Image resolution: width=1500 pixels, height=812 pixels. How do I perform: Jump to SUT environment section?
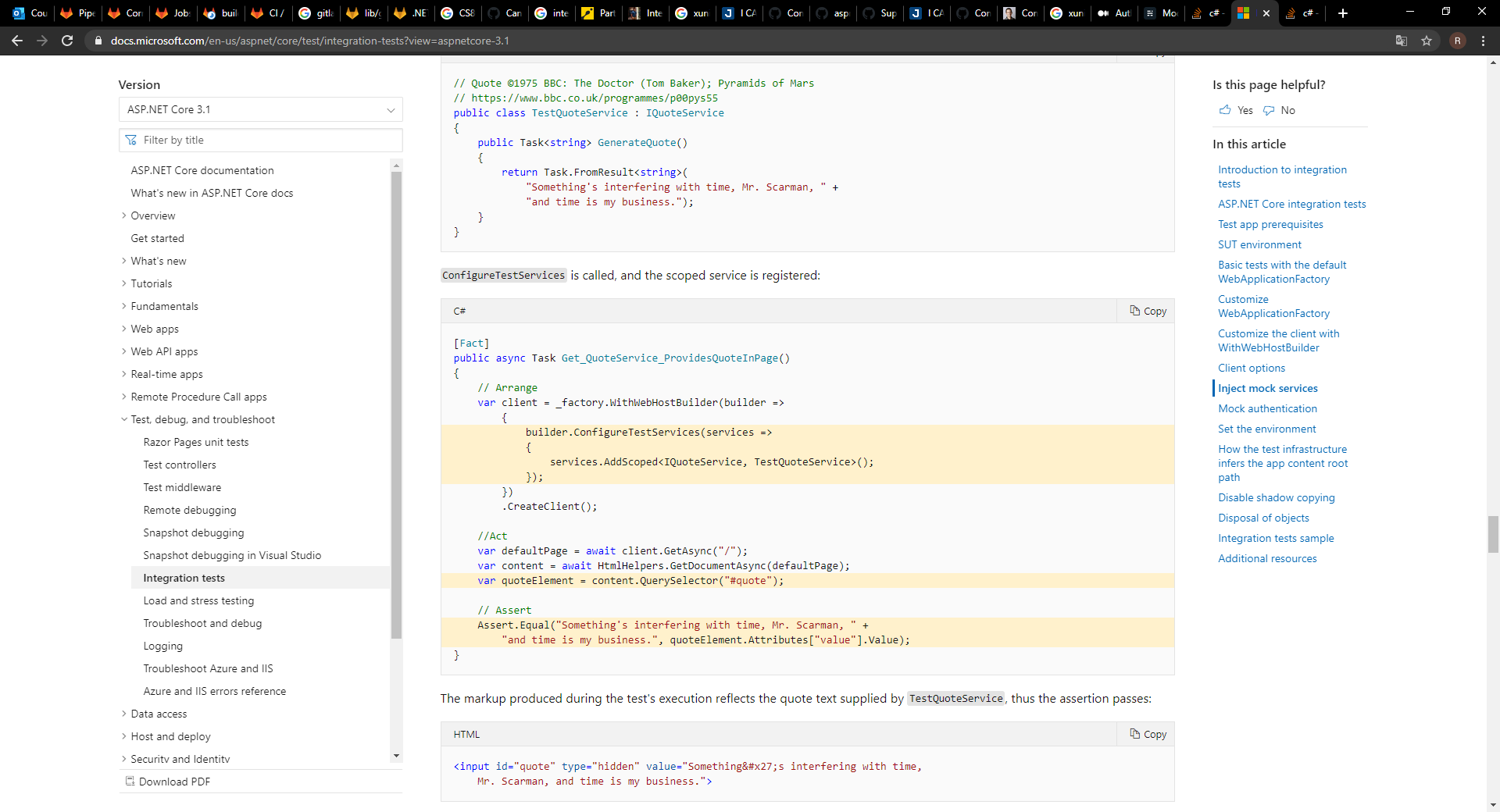pyautogui.click(x=1259, y=244)
